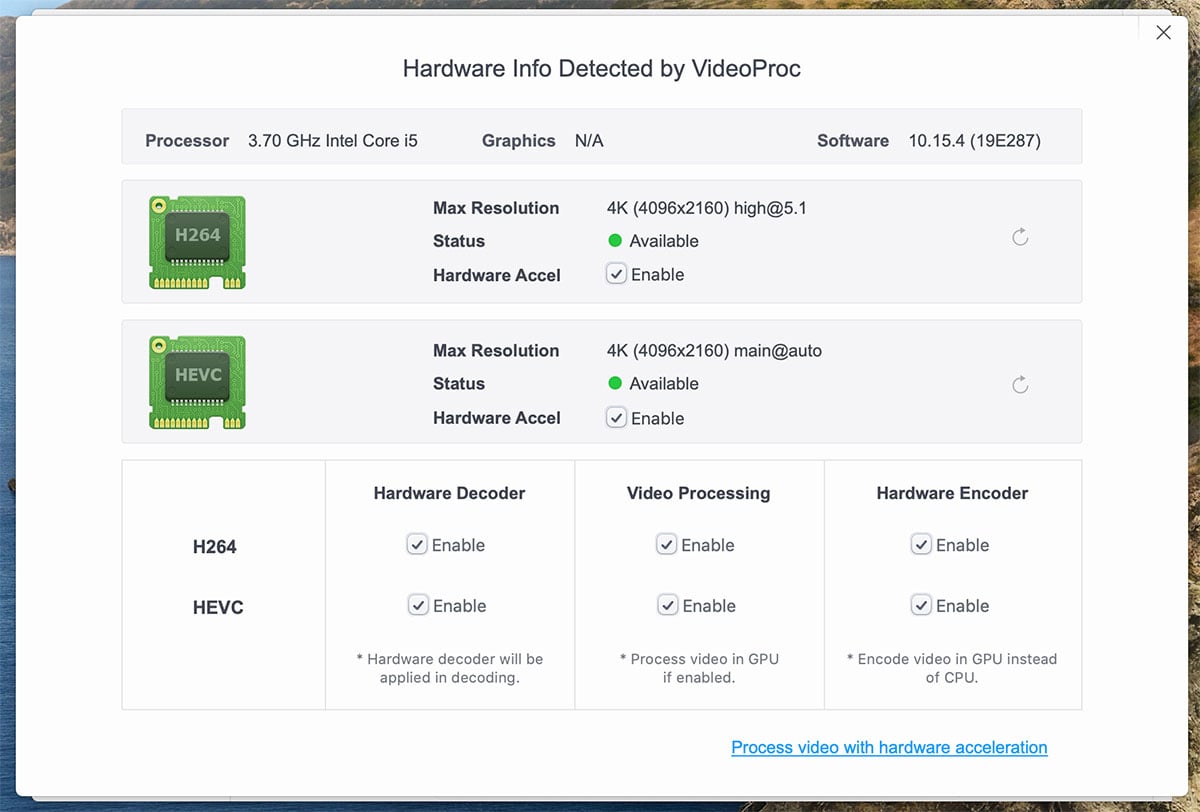Select the text 4K (4096x2160) high@5.1
Viewport: 1200px width, 812px height.
pyautogui.click(x=707, y=208)
